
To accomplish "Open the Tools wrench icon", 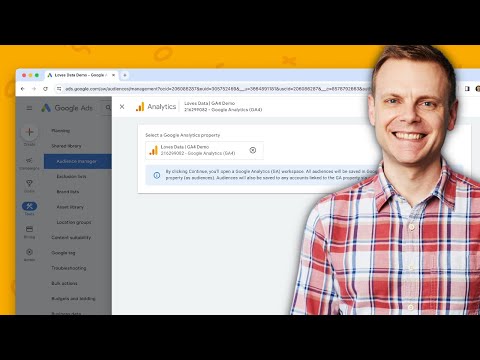I will (29, 206).
